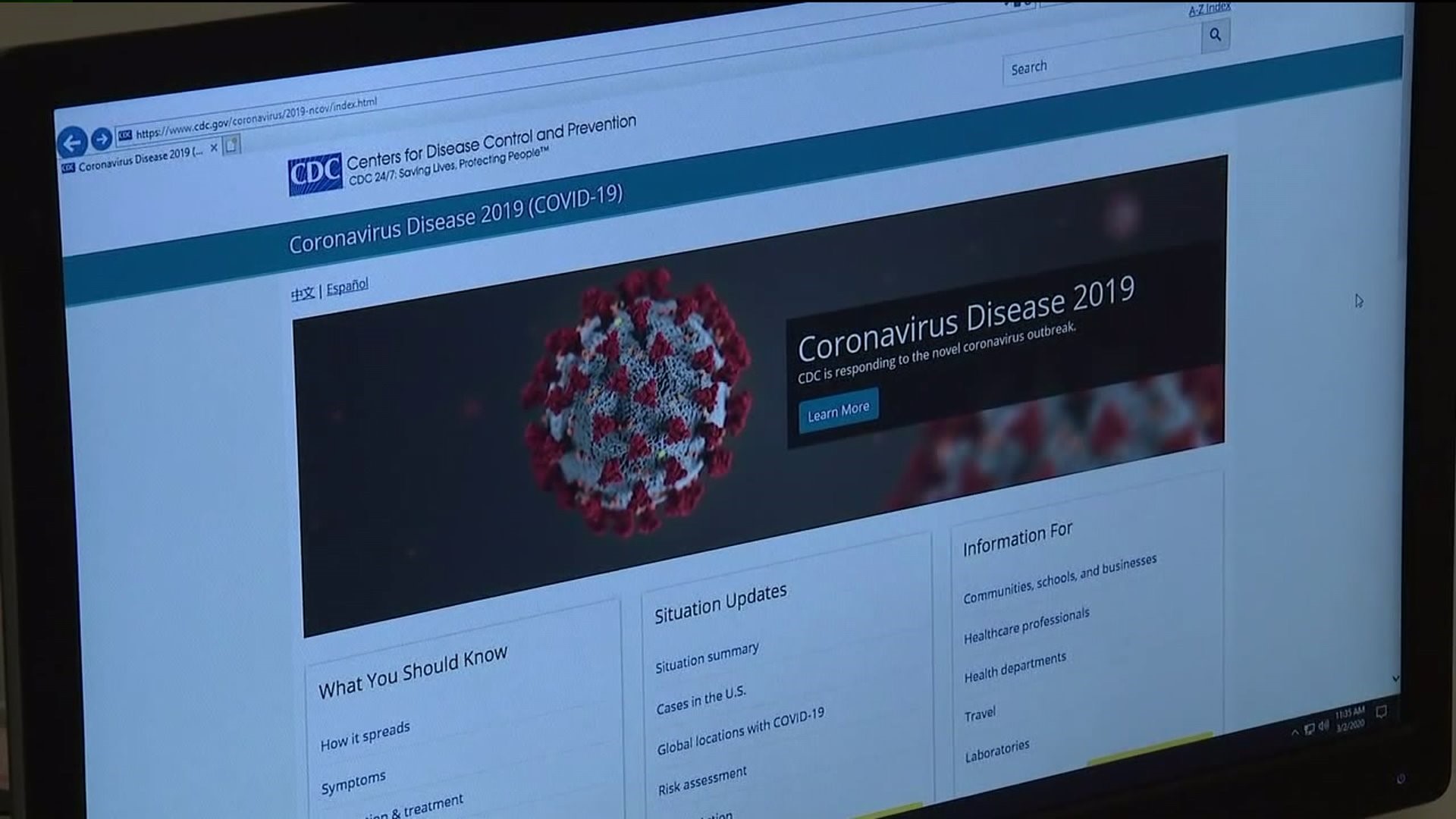The image size is (1456, 819).
Task: Switch page language to Español
Action: pos(347,287)
